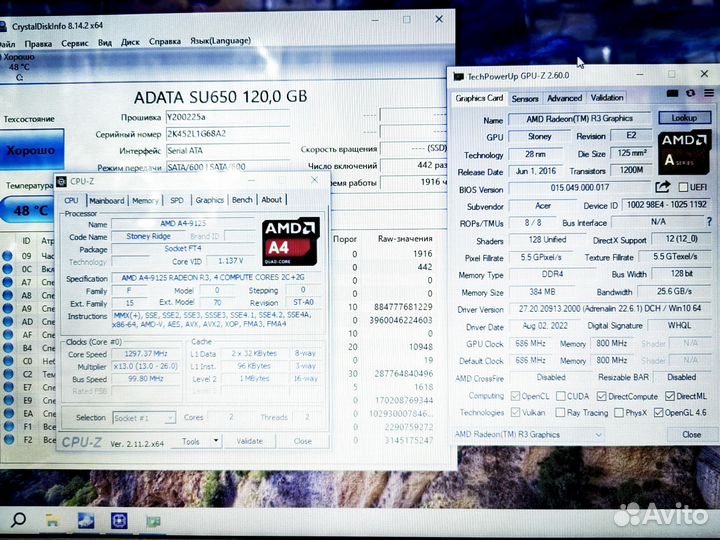This screenshot has width=720, height=540.
Task: Click CPU-Z Specification text A4-9125
Action: point(214,278)
